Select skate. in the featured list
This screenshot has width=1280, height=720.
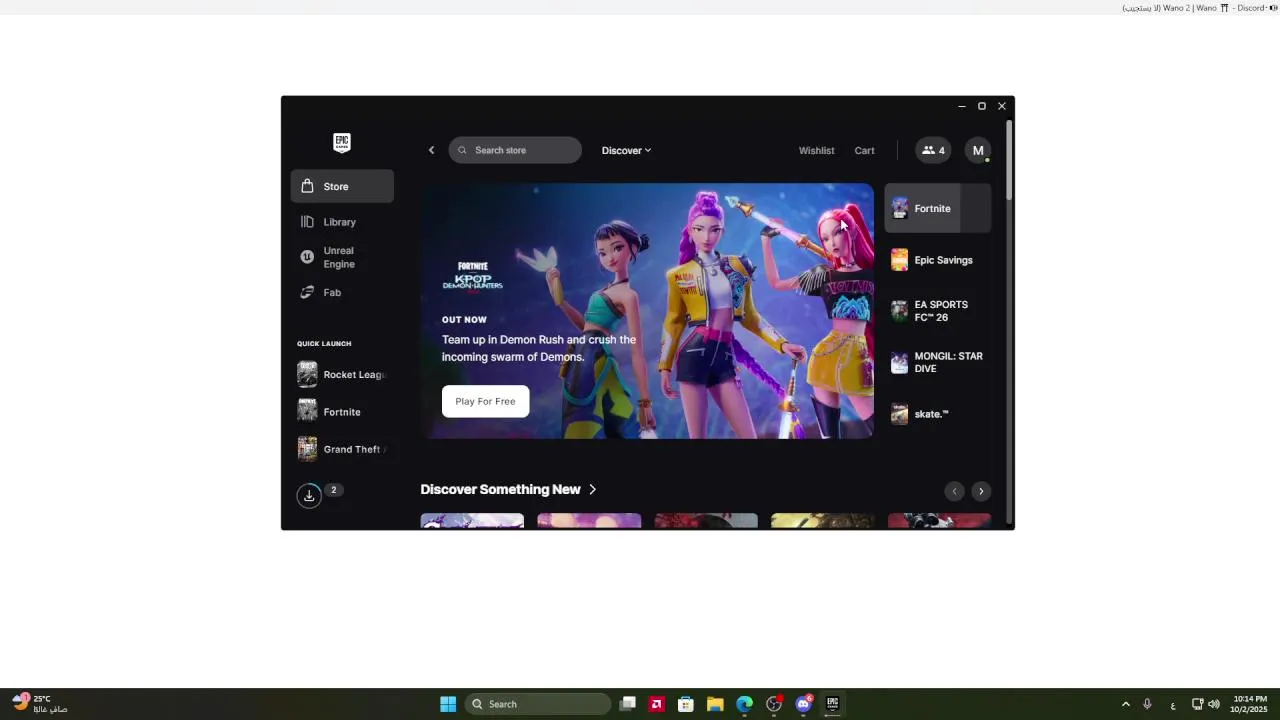(938, 414)
